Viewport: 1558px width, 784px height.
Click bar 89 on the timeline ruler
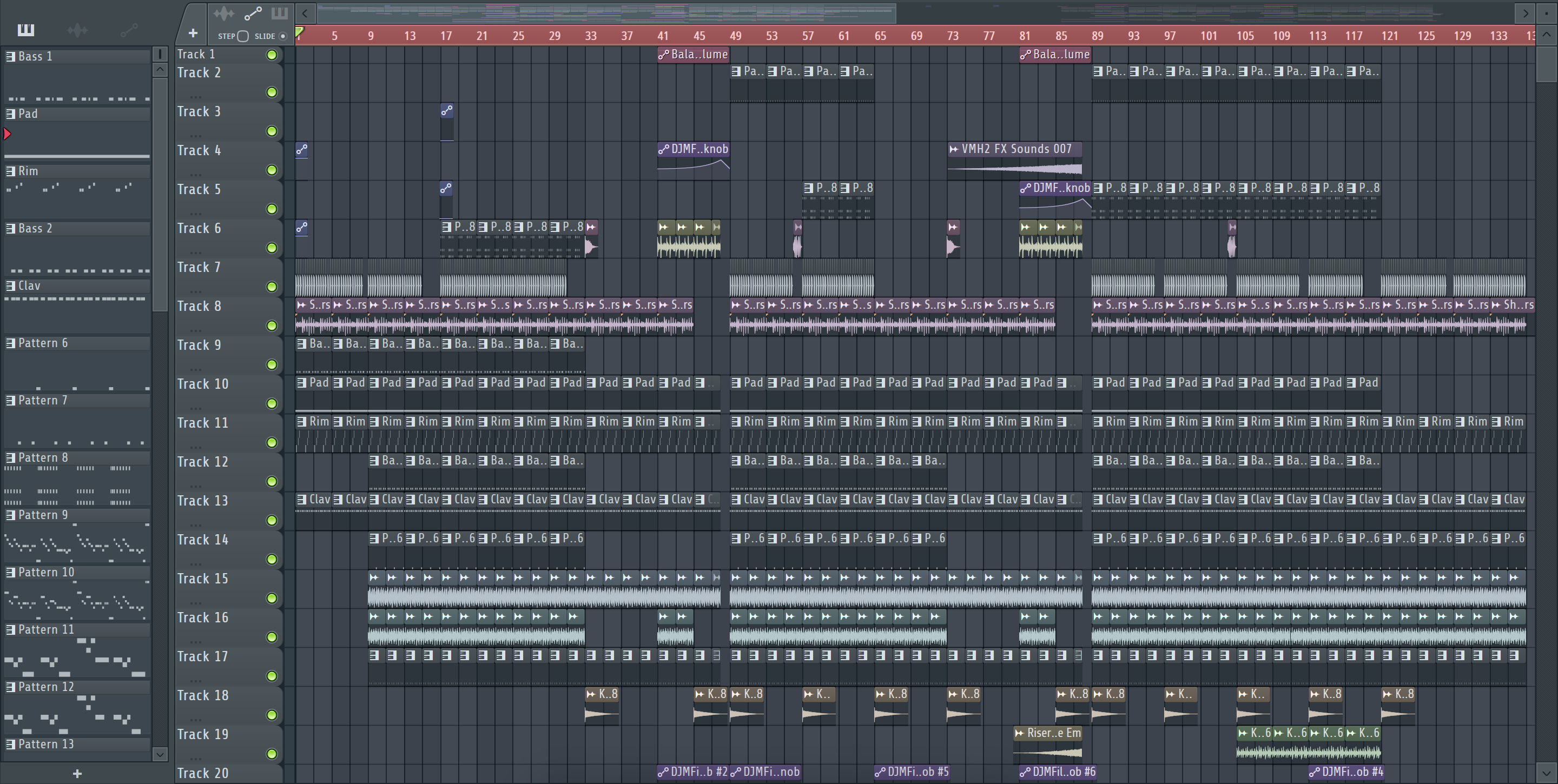coord(1097,36)
